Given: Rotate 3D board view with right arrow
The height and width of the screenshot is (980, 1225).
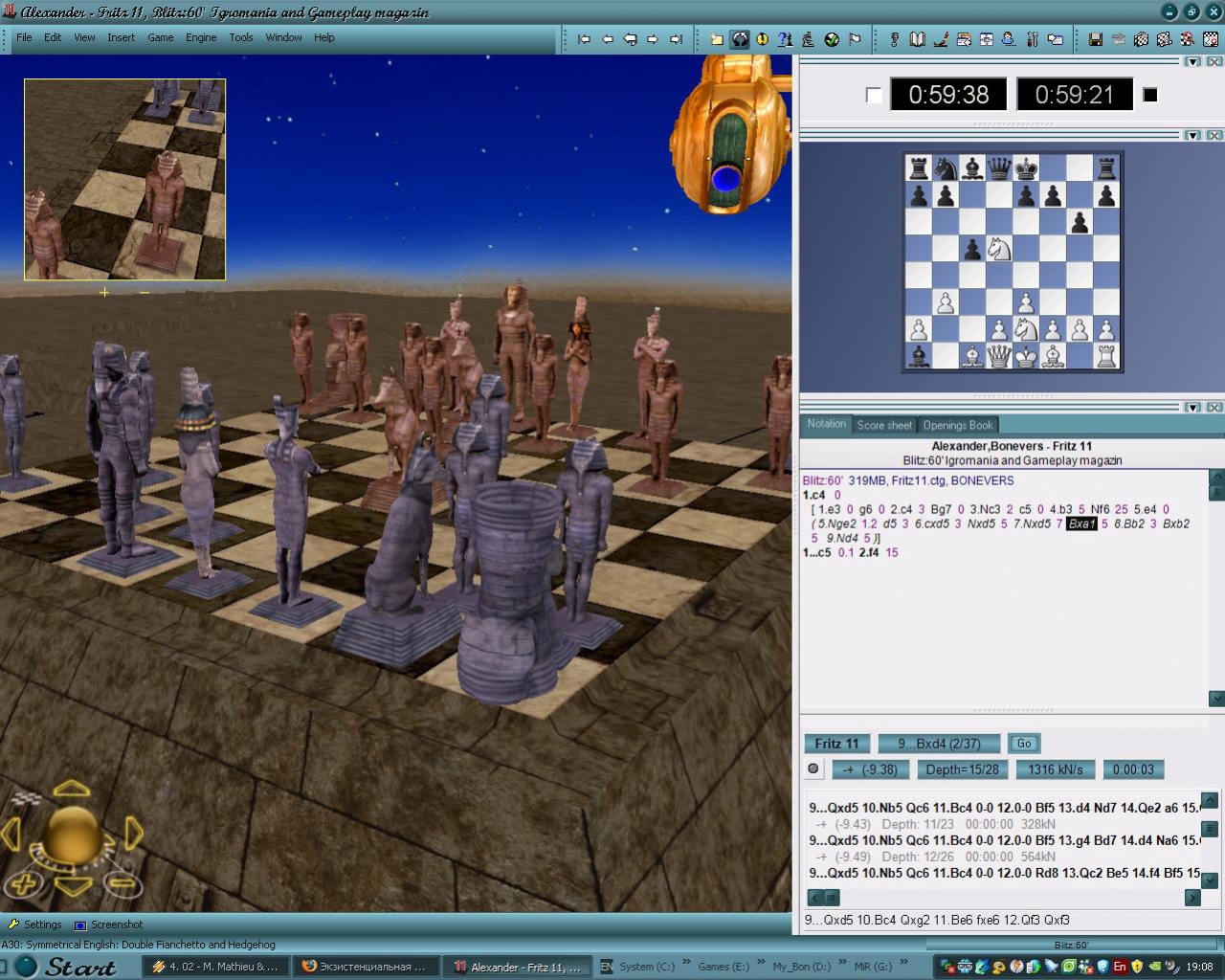Looking at the screenshot, I should 134,835.
